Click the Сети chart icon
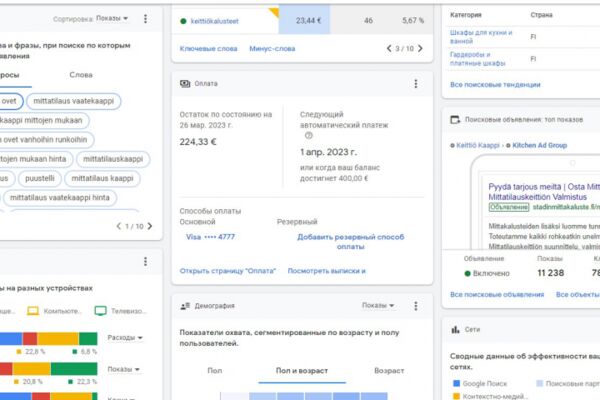Image resolution: width=600 pixels, height=400 pixels. pos(455,330)
